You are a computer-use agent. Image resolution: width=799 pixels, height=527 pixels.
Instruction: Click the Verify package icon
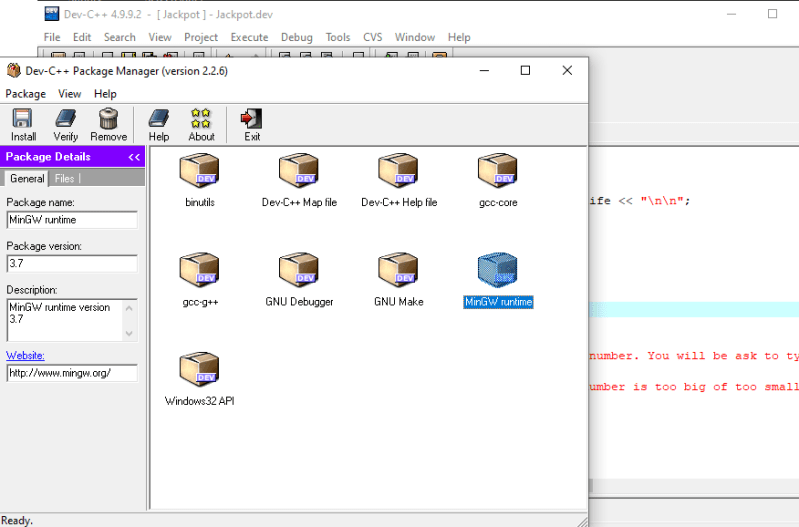[x=66, y=125]
